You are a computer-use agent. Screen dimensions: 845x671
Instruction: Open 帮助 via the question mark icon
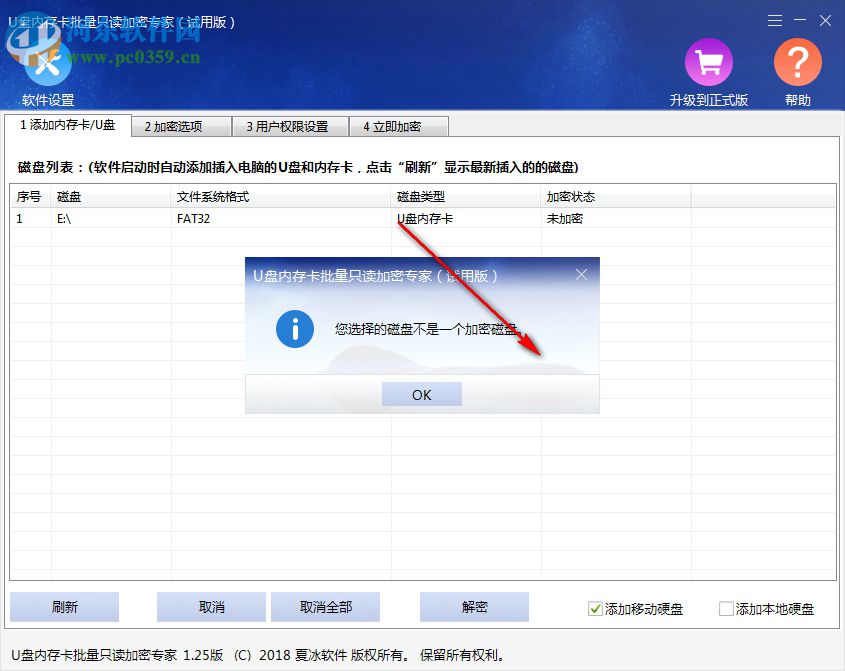click(797, 62)
